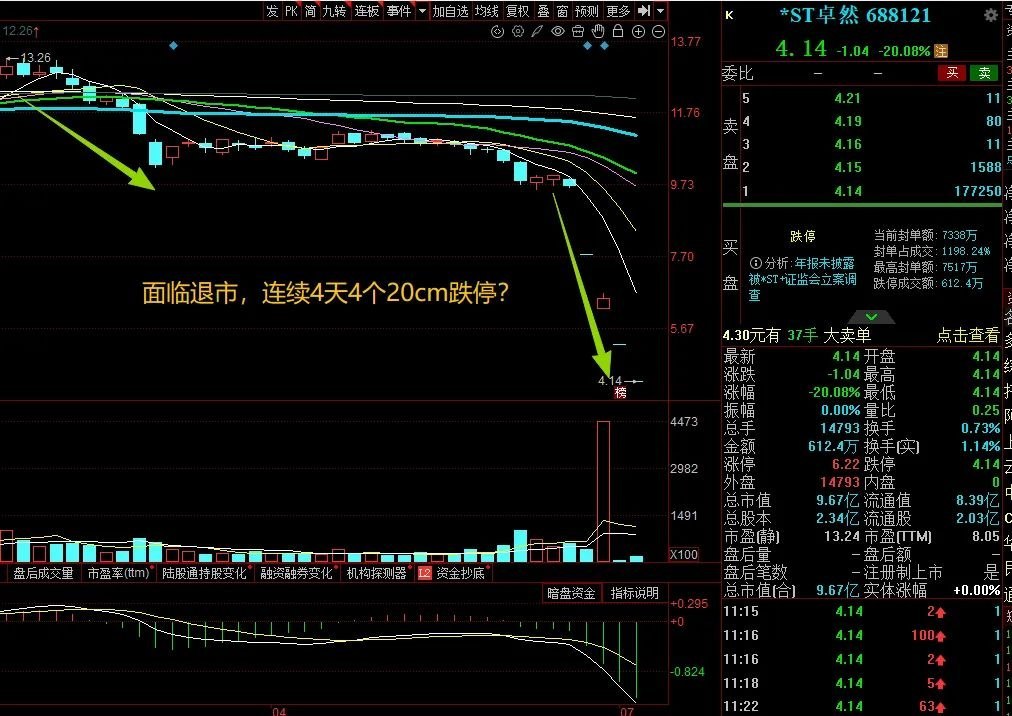This screenshot has width=1012, height=716.
Task: Open the 均线 moving average option
Action: pos(486,11)
